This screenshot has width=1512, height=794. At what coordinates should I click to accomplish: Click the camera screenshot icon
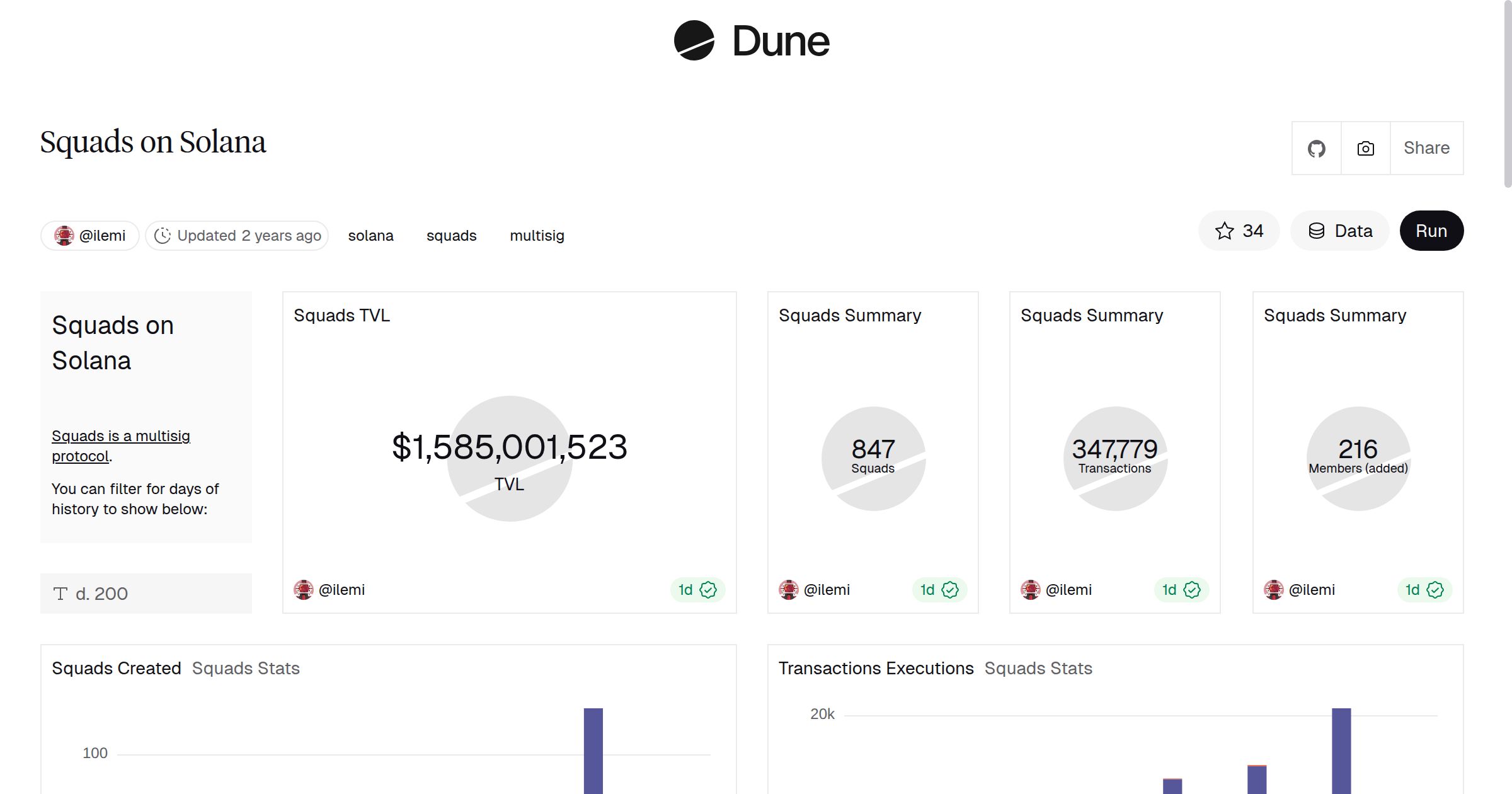coord(1365,148)
